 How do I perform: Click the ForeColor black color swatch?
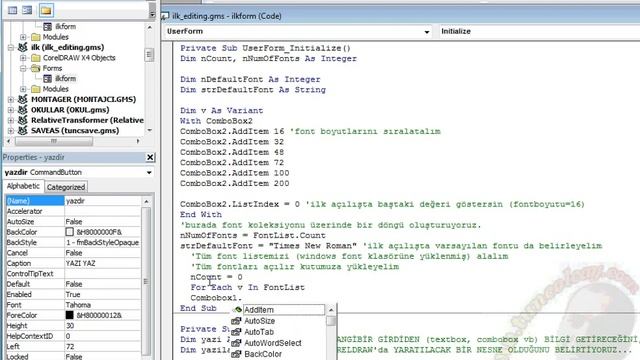tap(69, 315)
